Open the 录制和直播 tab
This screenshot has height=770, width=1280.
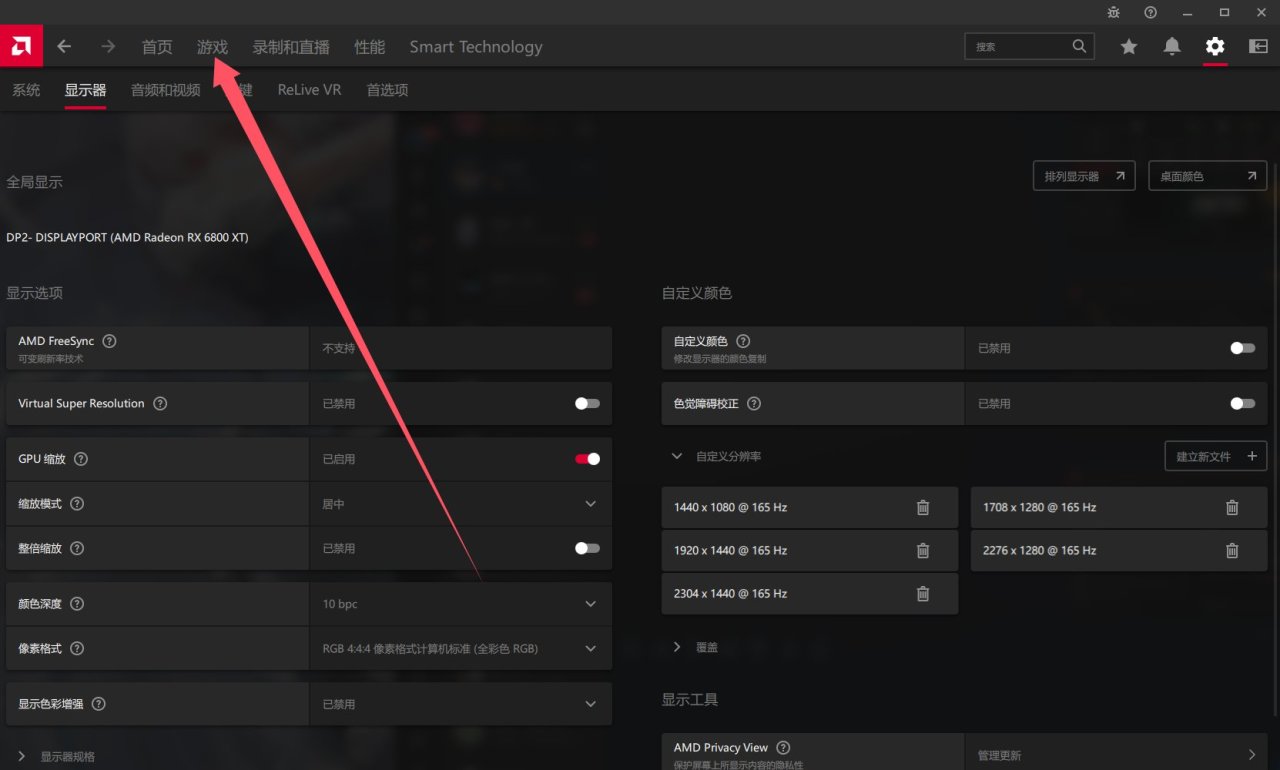point(291,47)
